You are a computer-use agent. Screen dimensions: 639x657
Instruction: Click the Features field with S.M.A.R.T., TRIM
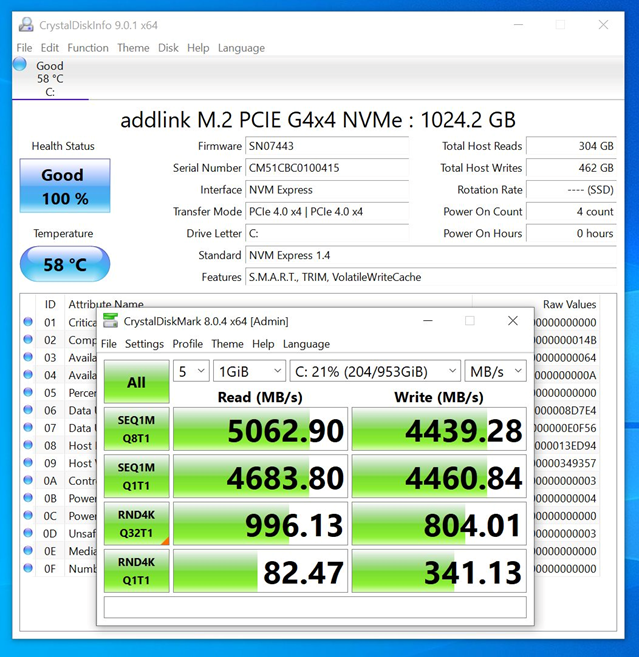(x=431, y=277)
